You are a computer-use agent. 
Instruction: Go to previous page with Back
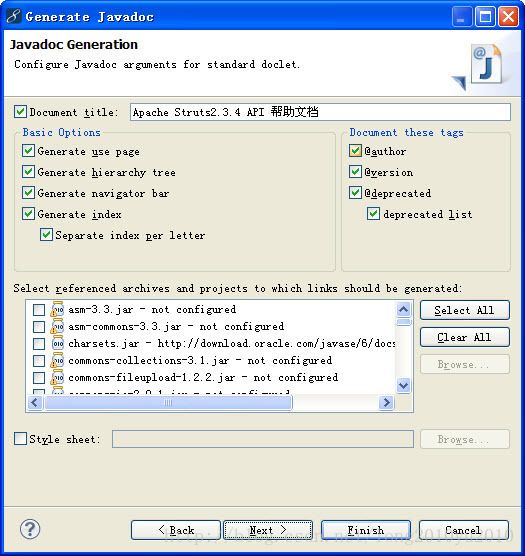[176, 530]
